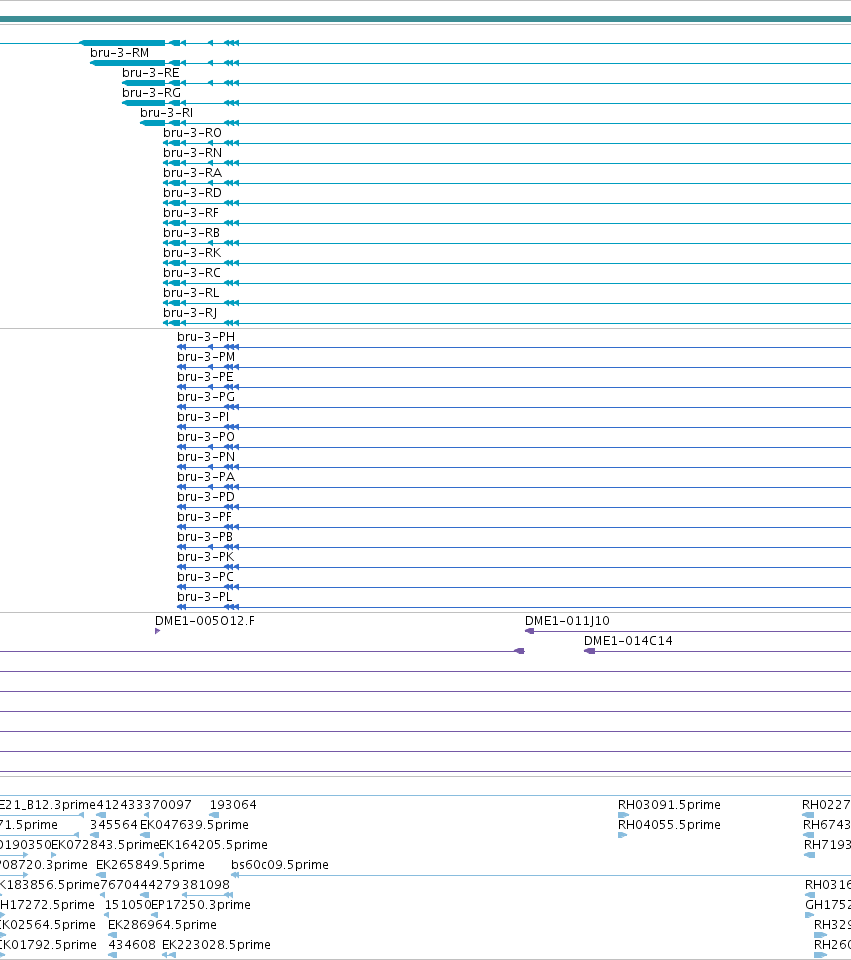Choose the EK265849.5prime EST label
Image resolution: width=851 pixels, height=960 pixels.
[151, 865]
